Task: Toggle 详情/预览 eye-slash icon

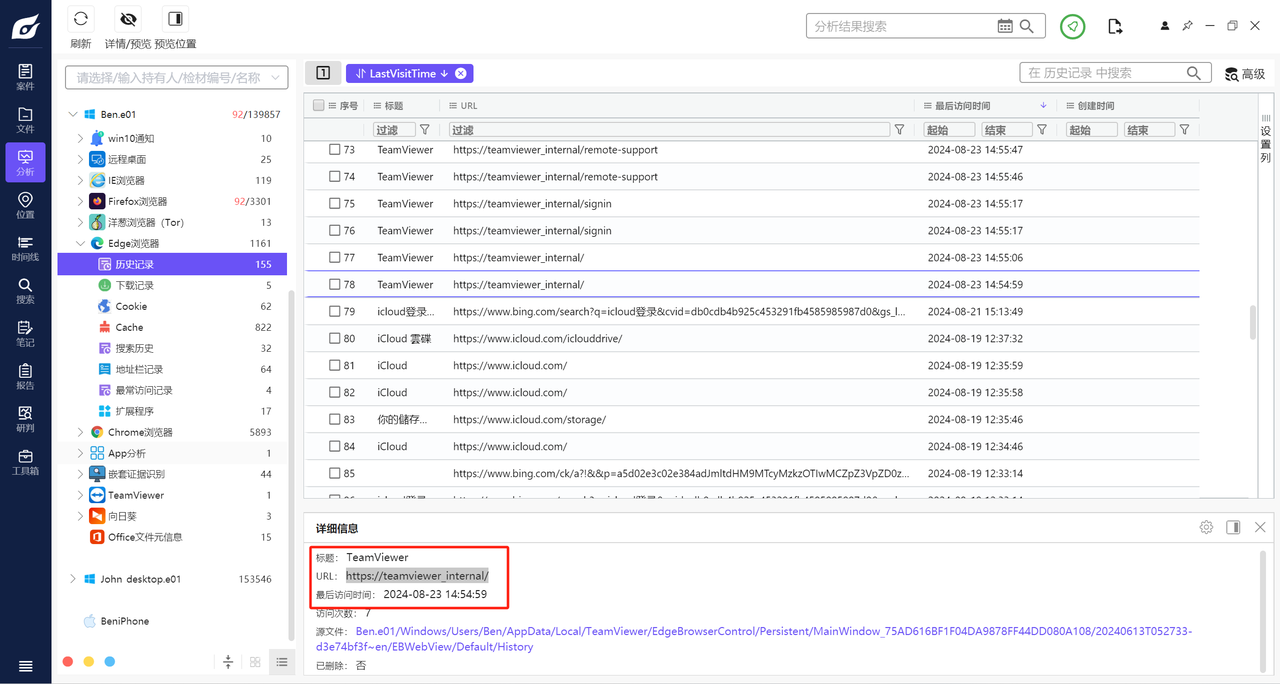Action: 128,19
